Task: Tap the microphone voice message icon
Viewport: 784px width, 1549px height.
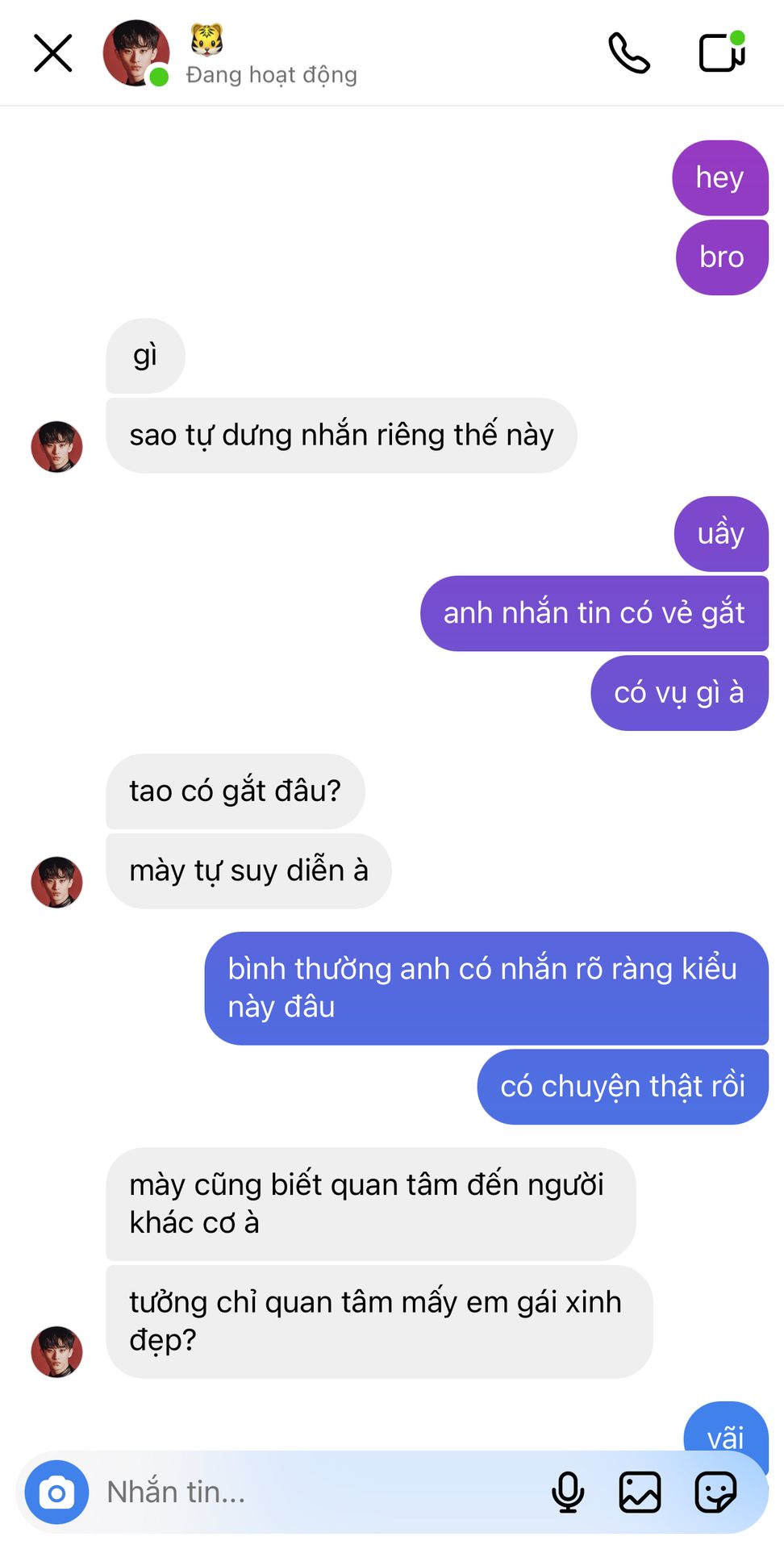Action: pyautogui.click(x=568, y=1492)
